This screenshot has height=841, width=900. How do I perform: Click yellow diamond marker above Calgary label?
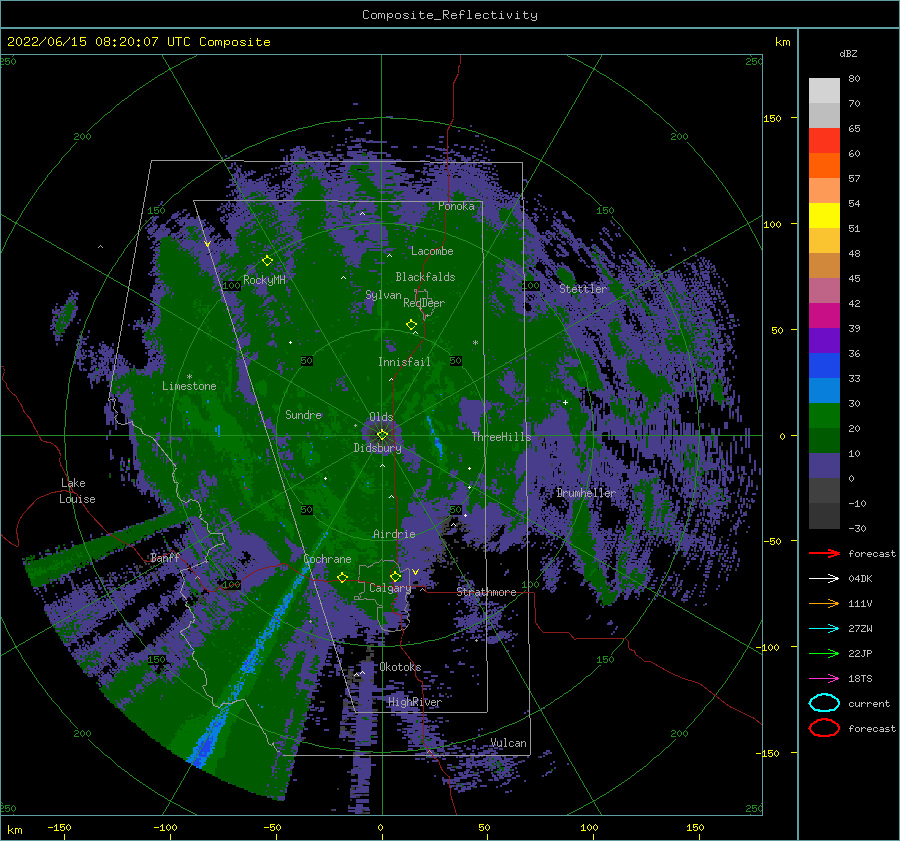click(395, 576)
